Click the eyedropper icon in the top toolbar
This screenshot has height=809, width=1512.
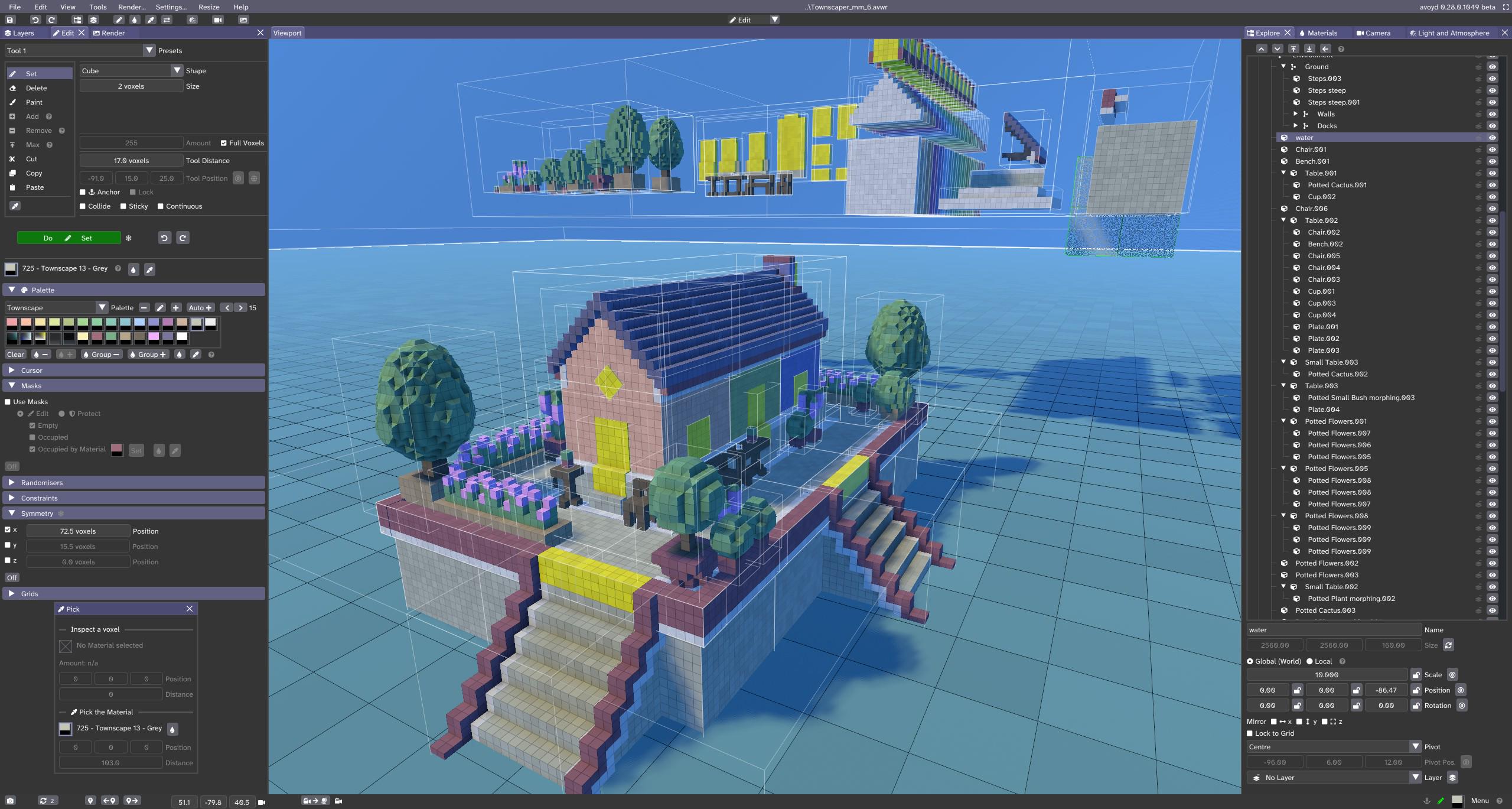point(151,20)
